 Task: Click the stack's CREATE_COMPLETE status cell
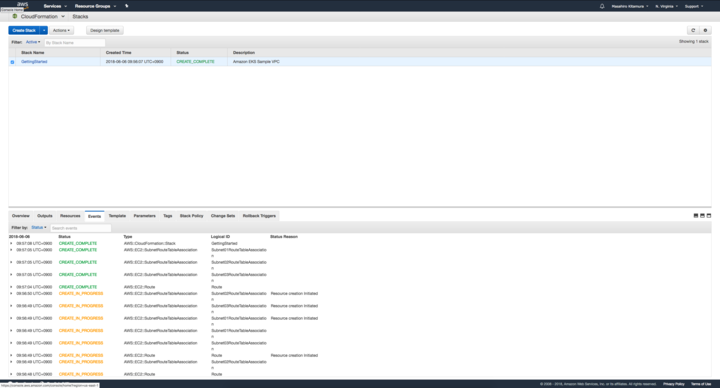click(196, 62)
